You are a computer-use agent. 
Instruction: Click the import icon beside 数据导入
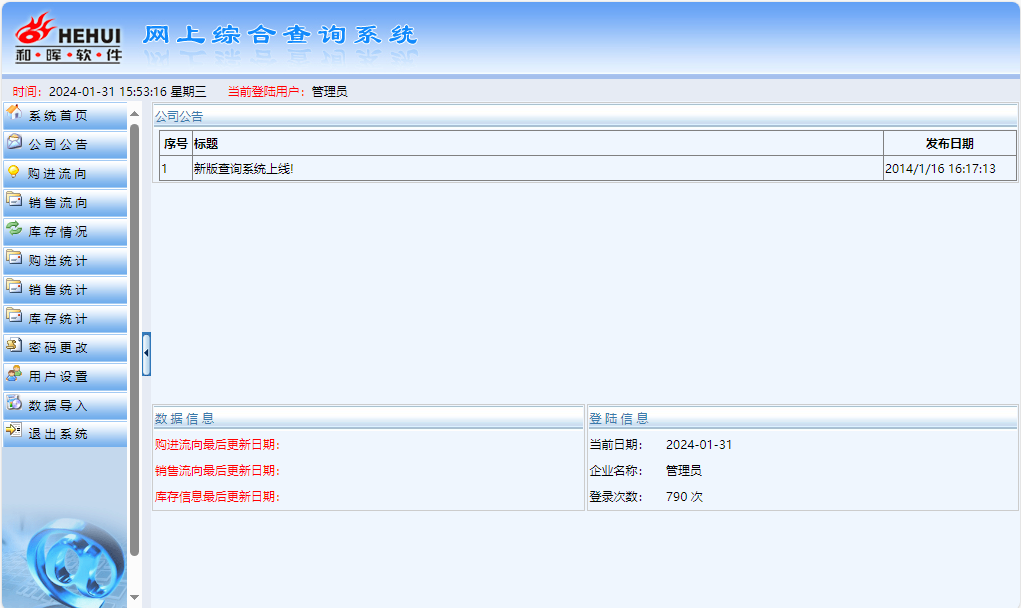(14, 404)
